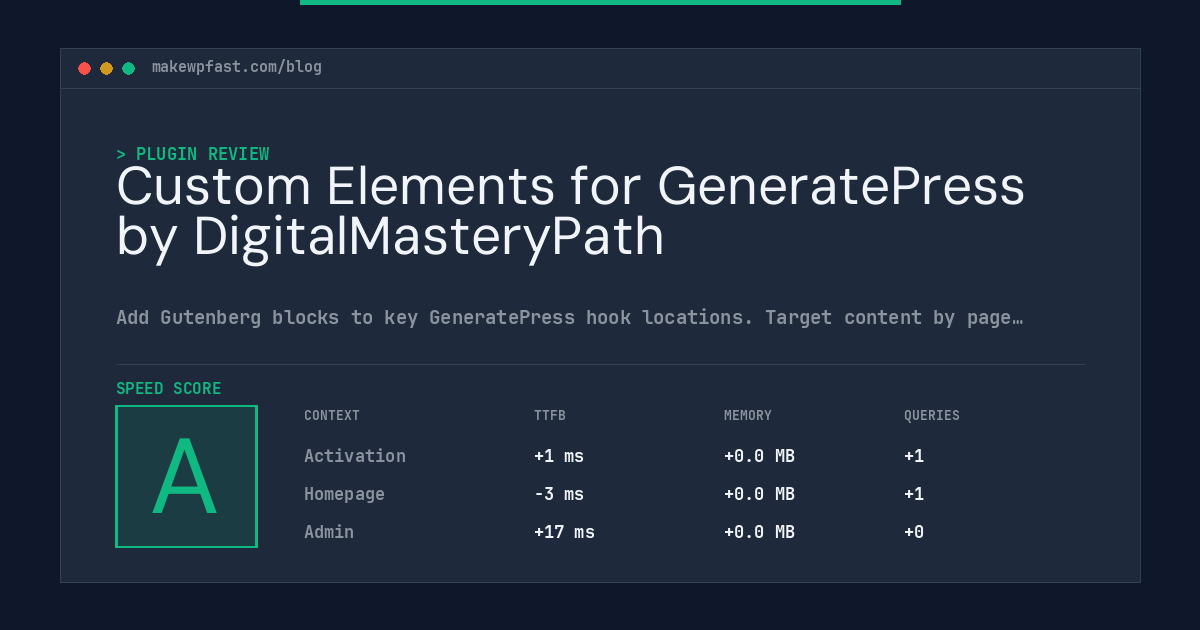Click the TTFB column header
This screenshot has height=630, width=1200.
click(x=550, y=416)
